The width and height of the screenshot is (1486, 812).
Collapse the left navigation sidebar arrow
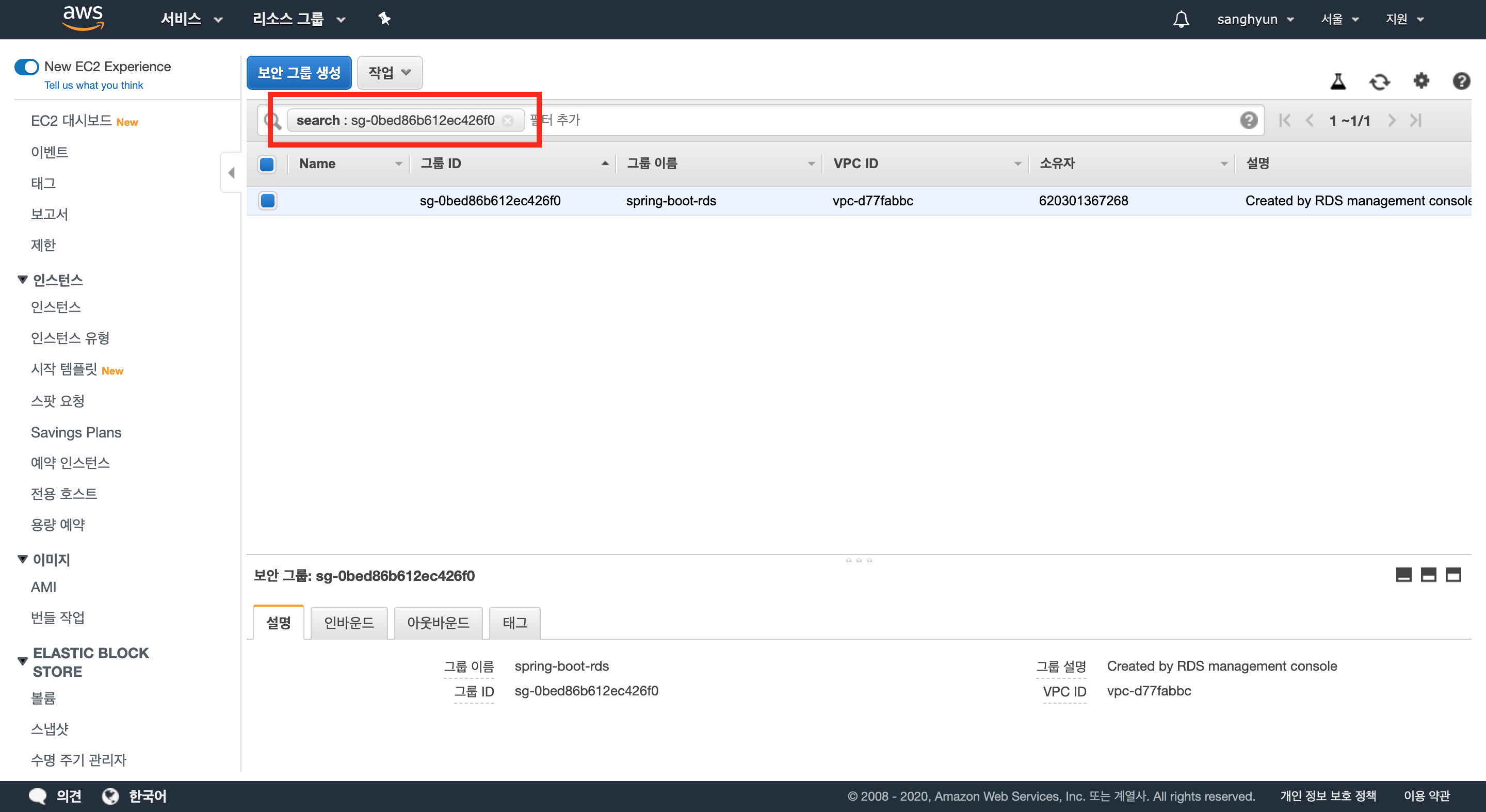231,172
